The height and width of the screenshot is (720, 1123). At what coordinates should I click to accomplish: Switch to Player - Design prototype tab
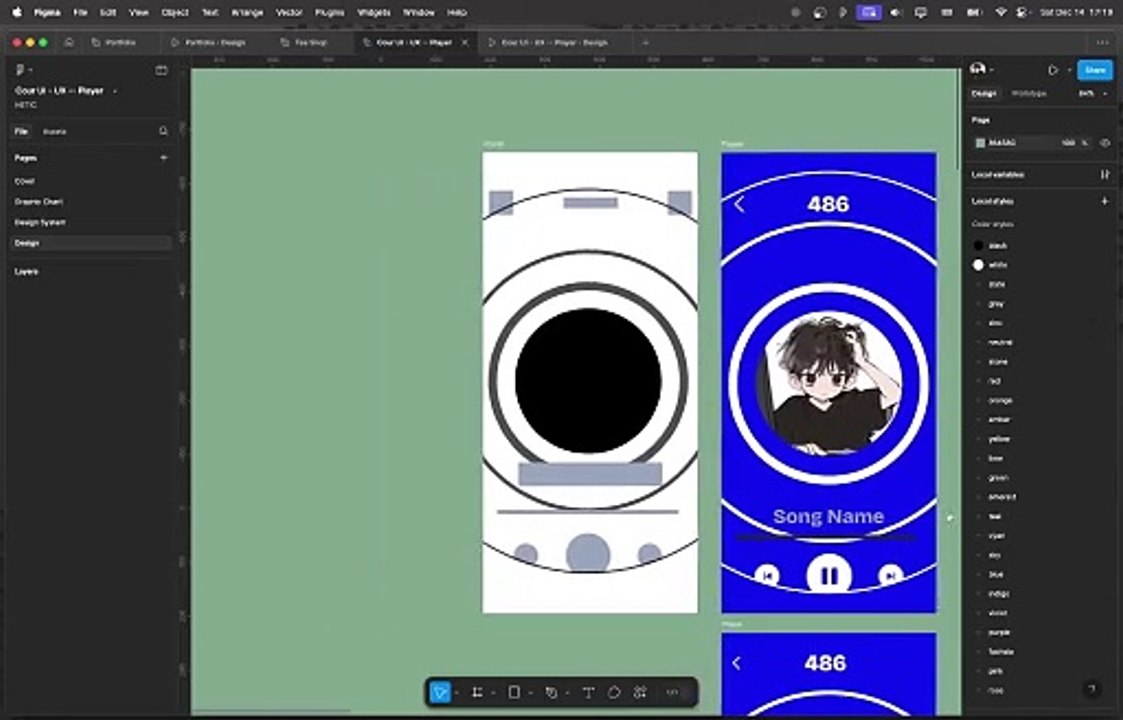pyautogui.click(x=549, y=42)
